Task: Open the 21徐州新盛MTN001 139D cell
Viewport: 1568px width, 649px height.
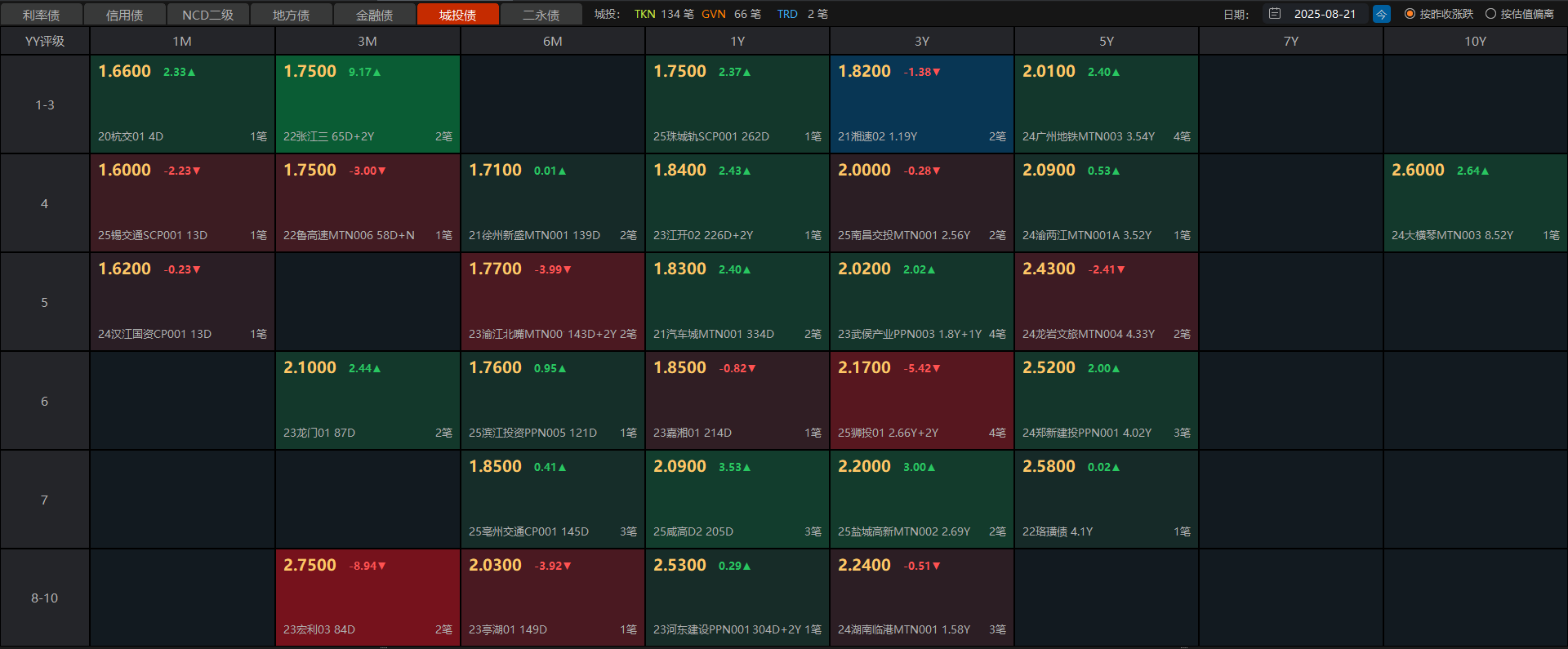Action: click(553, 202)
